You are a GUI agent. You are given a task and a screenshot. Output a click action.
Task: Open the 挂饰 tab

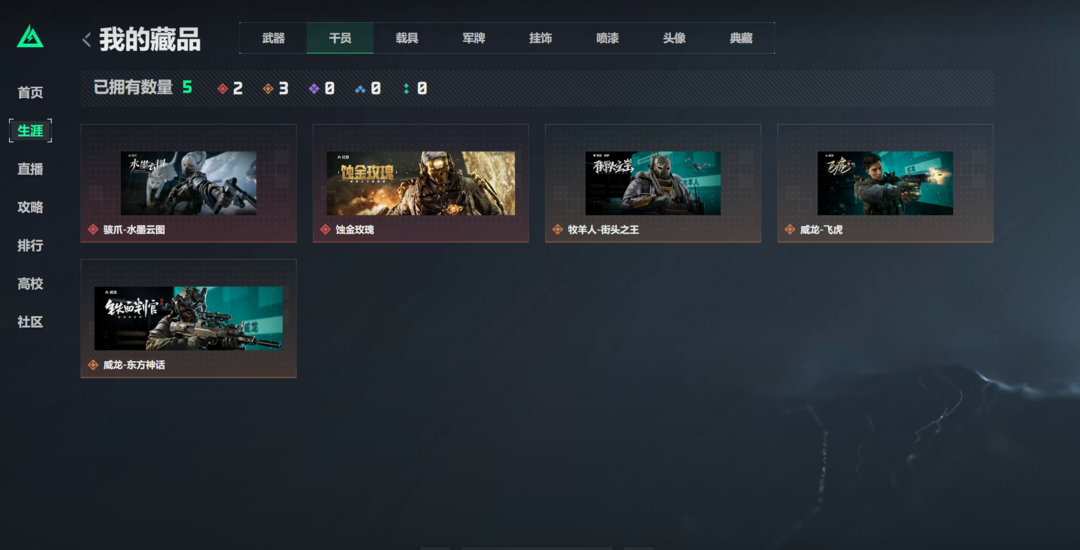point(541,38)
